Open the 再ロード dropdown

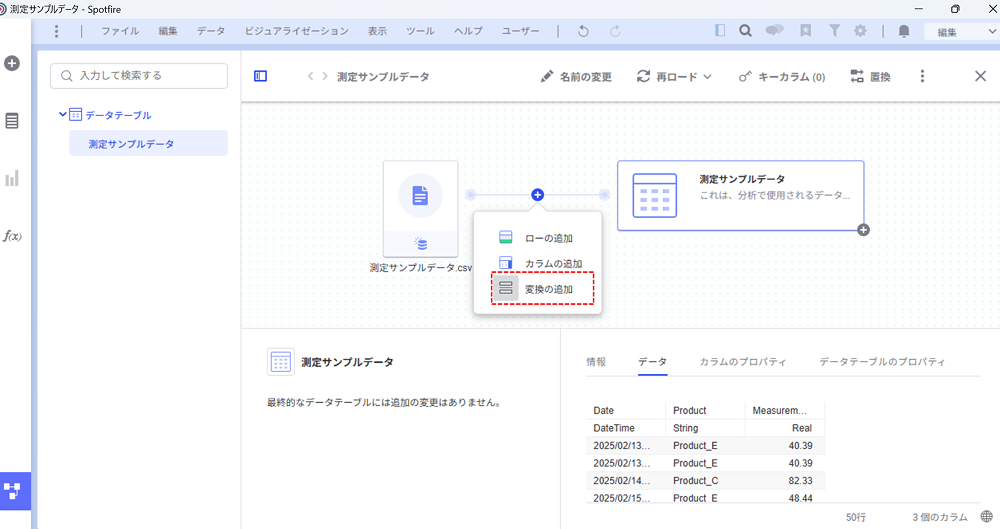coord(674,77)
